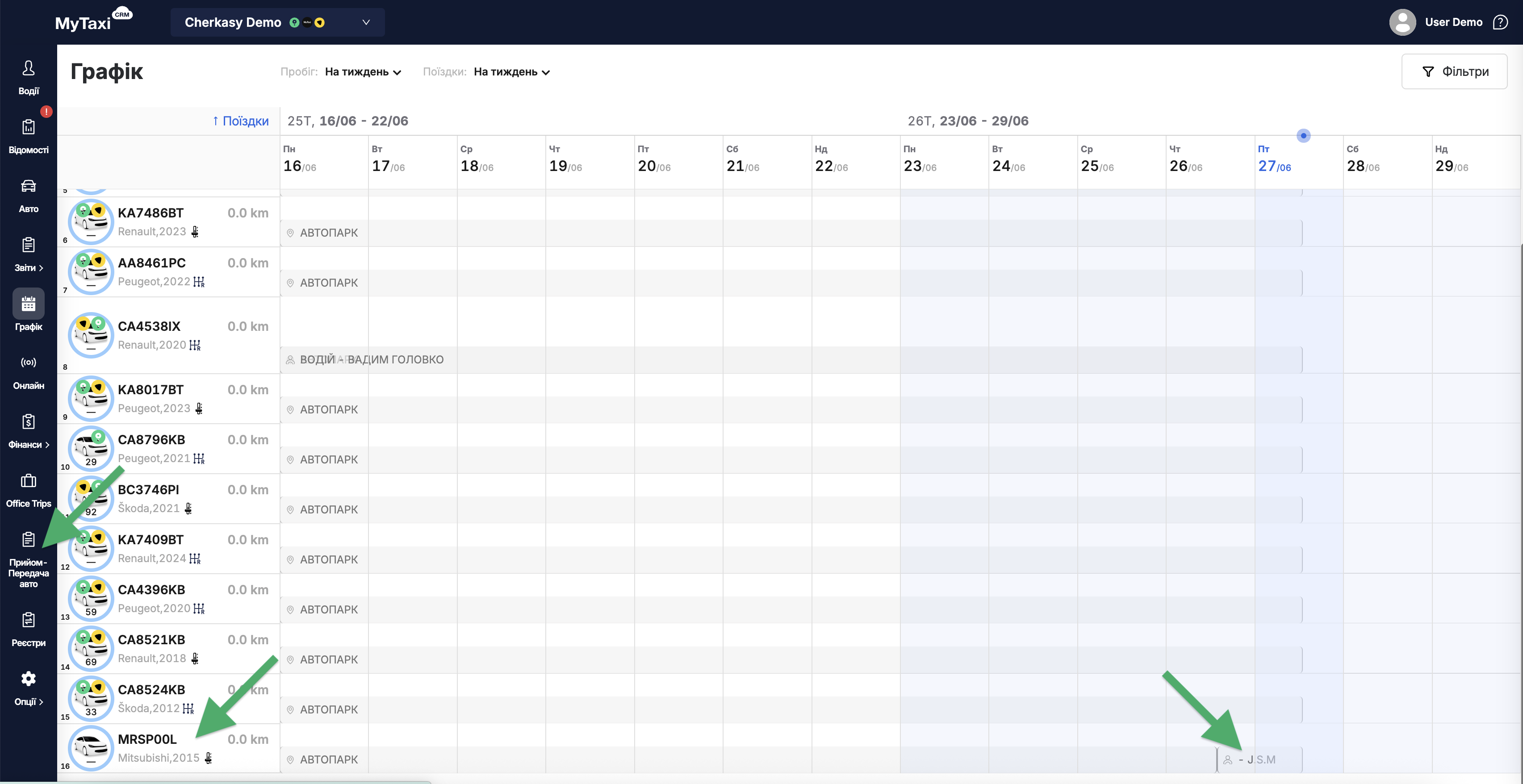1523x784 pixels.
Task: Open Cherkasy Demo fleet selector dropdown
Action: tap(277, 22)
